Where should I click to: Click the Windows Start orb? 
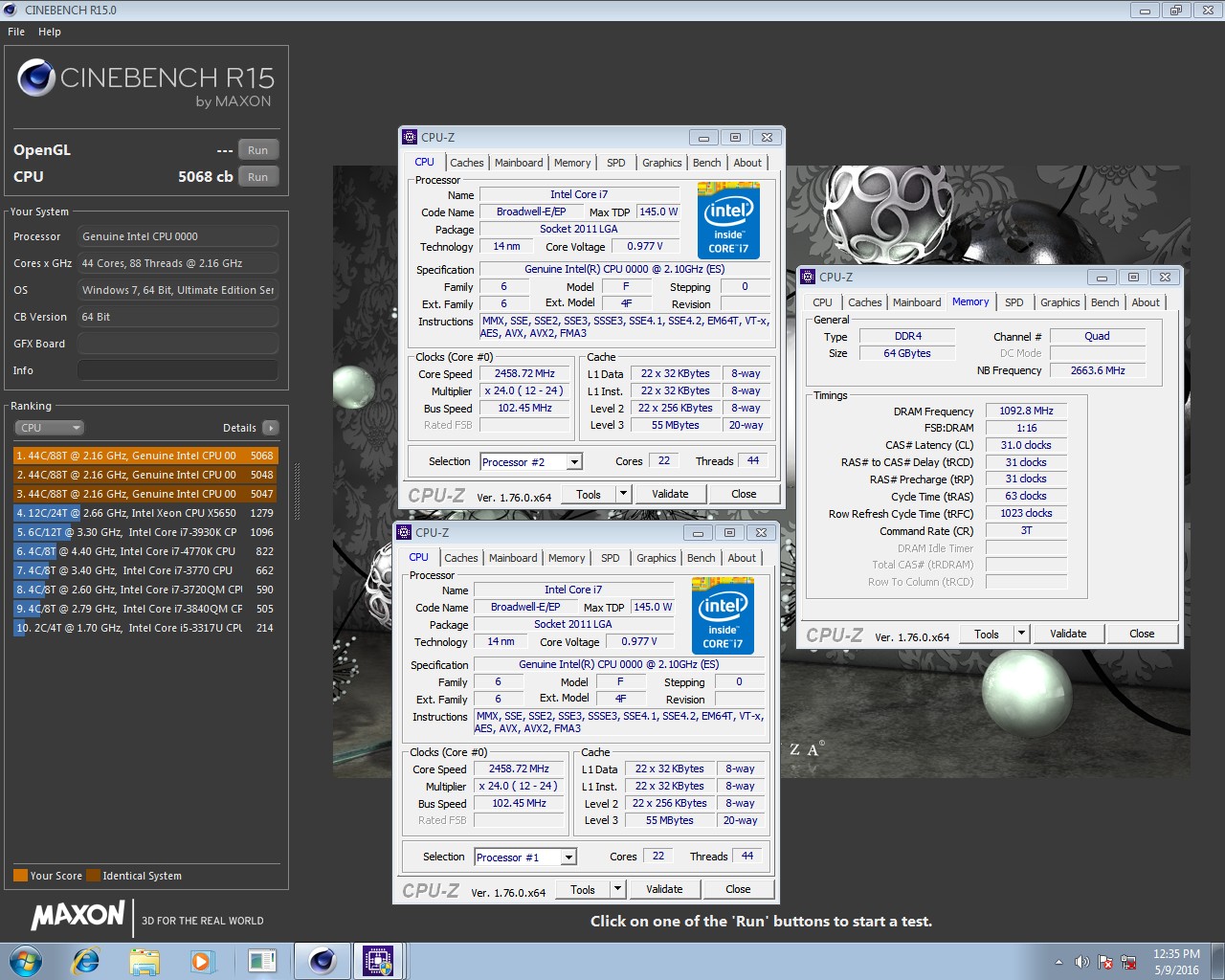[26, 961]
